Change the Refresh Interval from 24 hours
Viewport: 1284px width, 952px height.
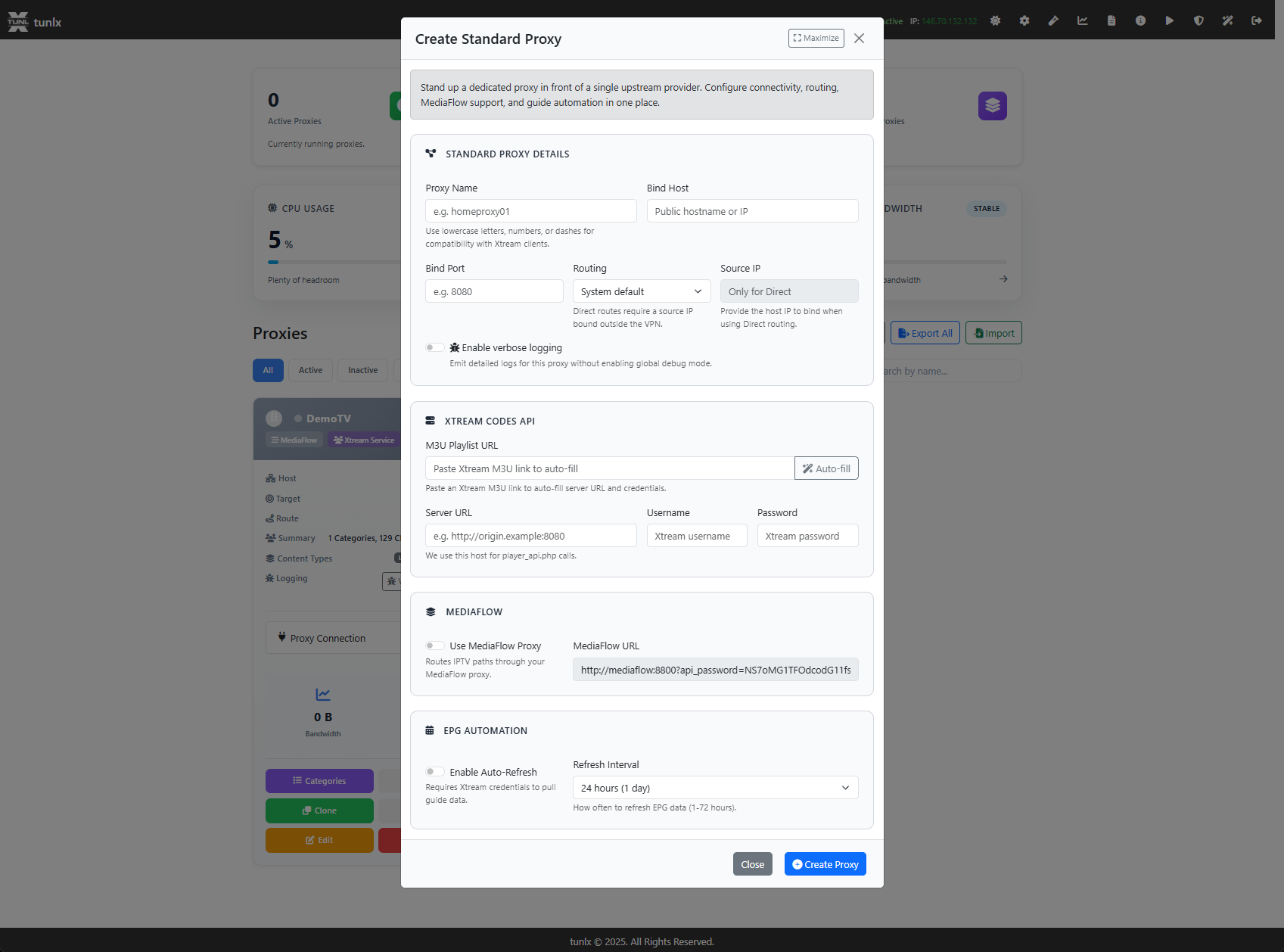pos(715,788)
